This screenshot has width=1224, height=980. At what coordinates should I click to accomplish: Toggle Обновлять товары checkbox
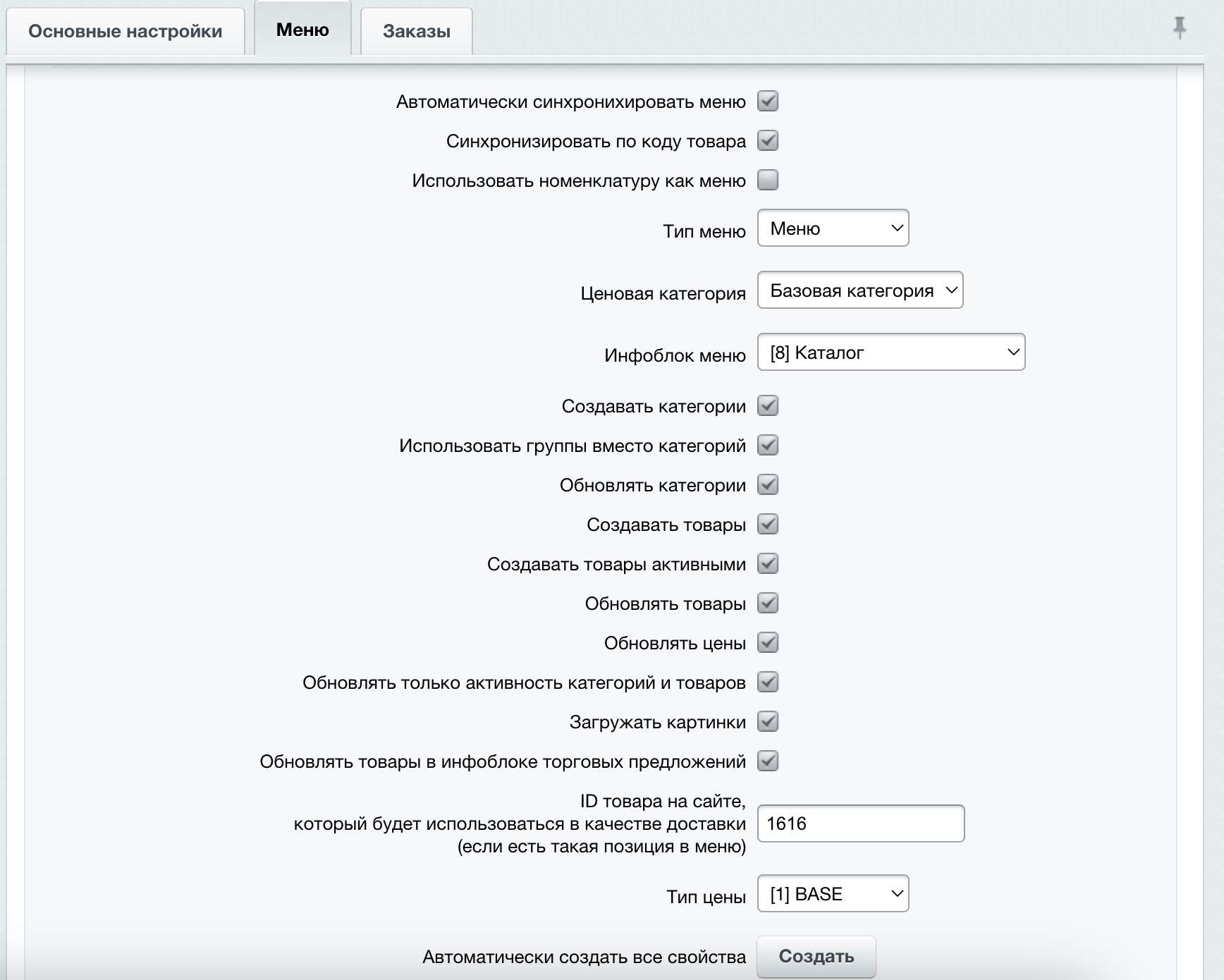point(768,604)
